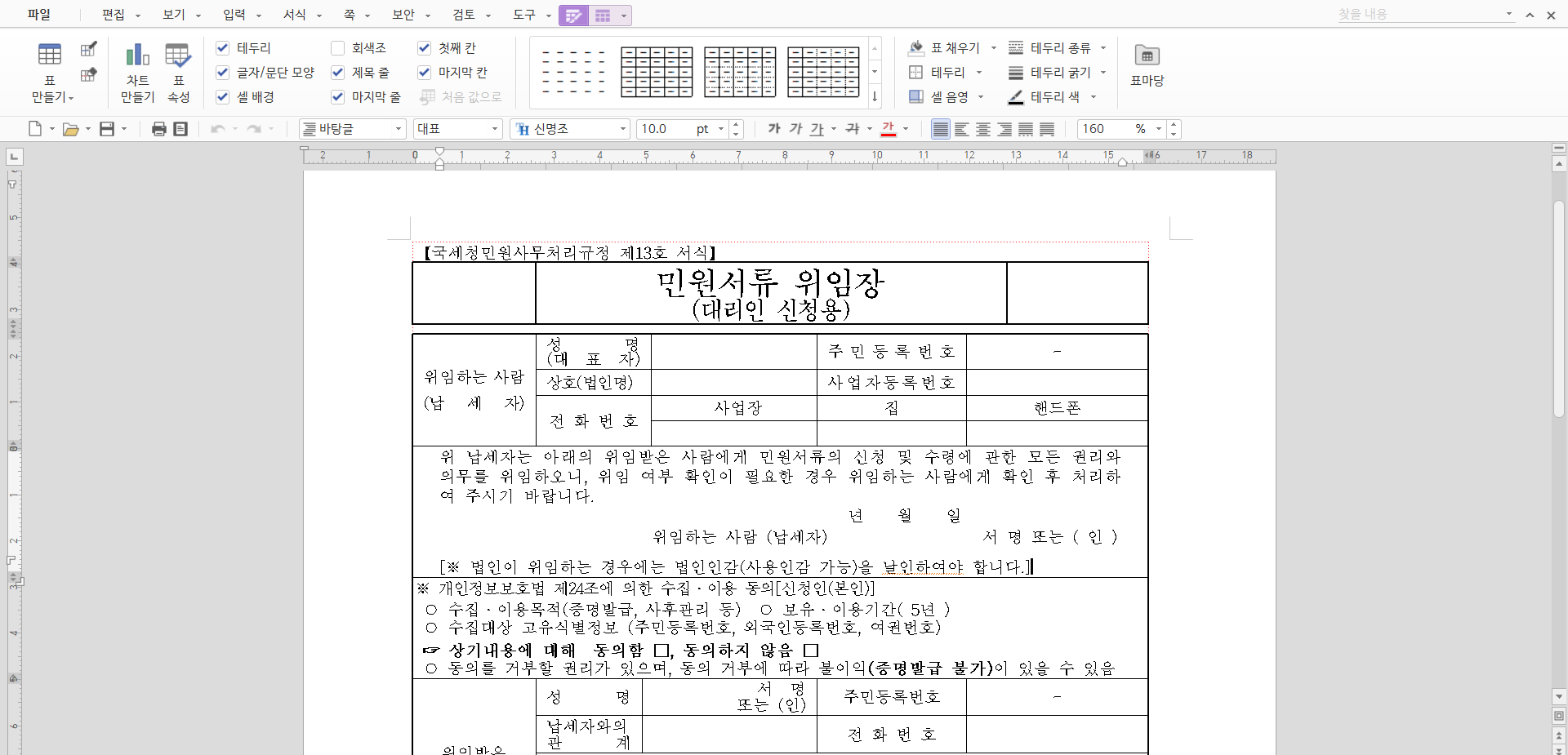The height and width of the screenshot is (755, 1568).
Task: Open the 보기 menu
Action: (174, 15)
